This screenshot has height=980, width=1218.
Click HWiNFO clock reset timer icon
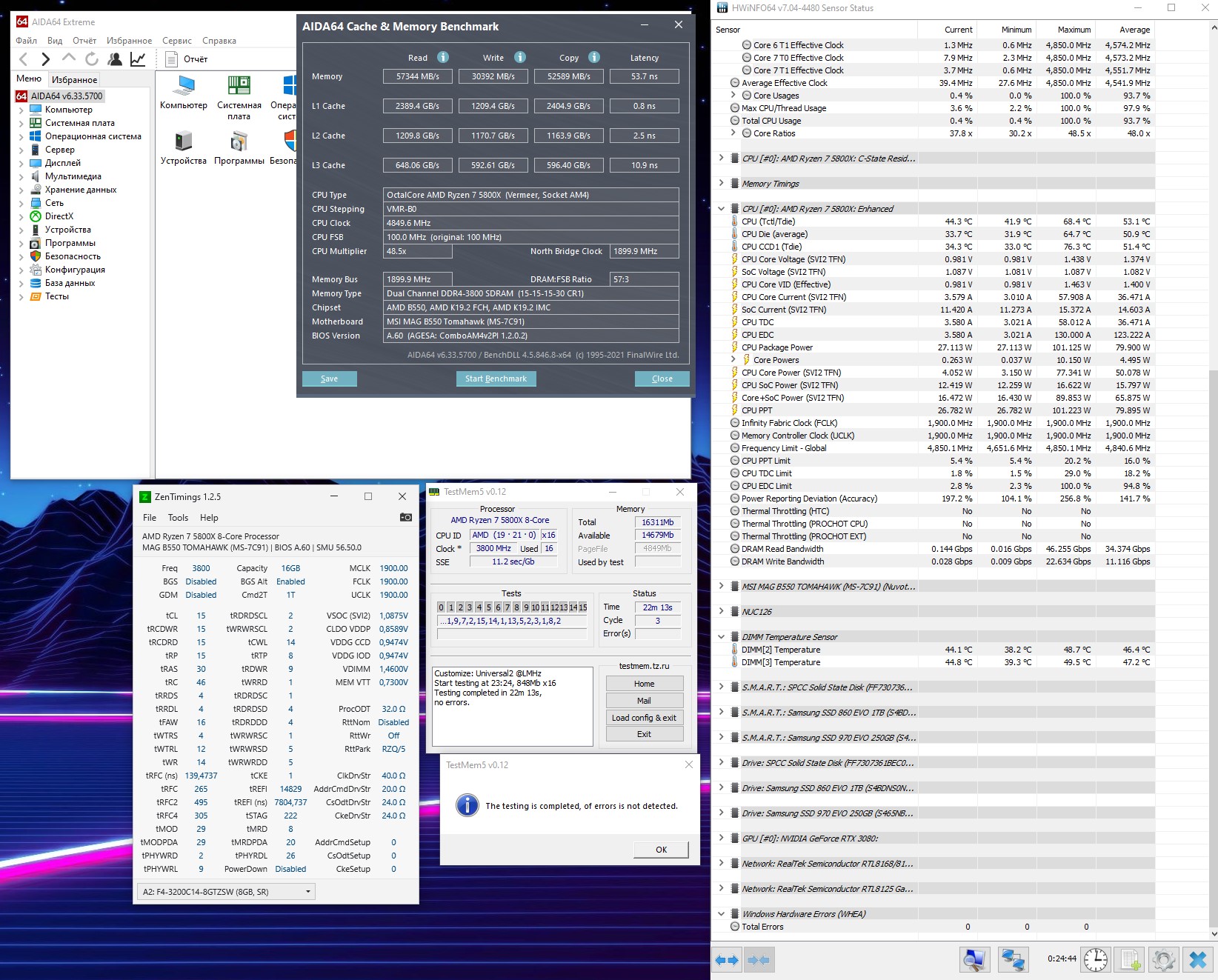pos(1096,960)
